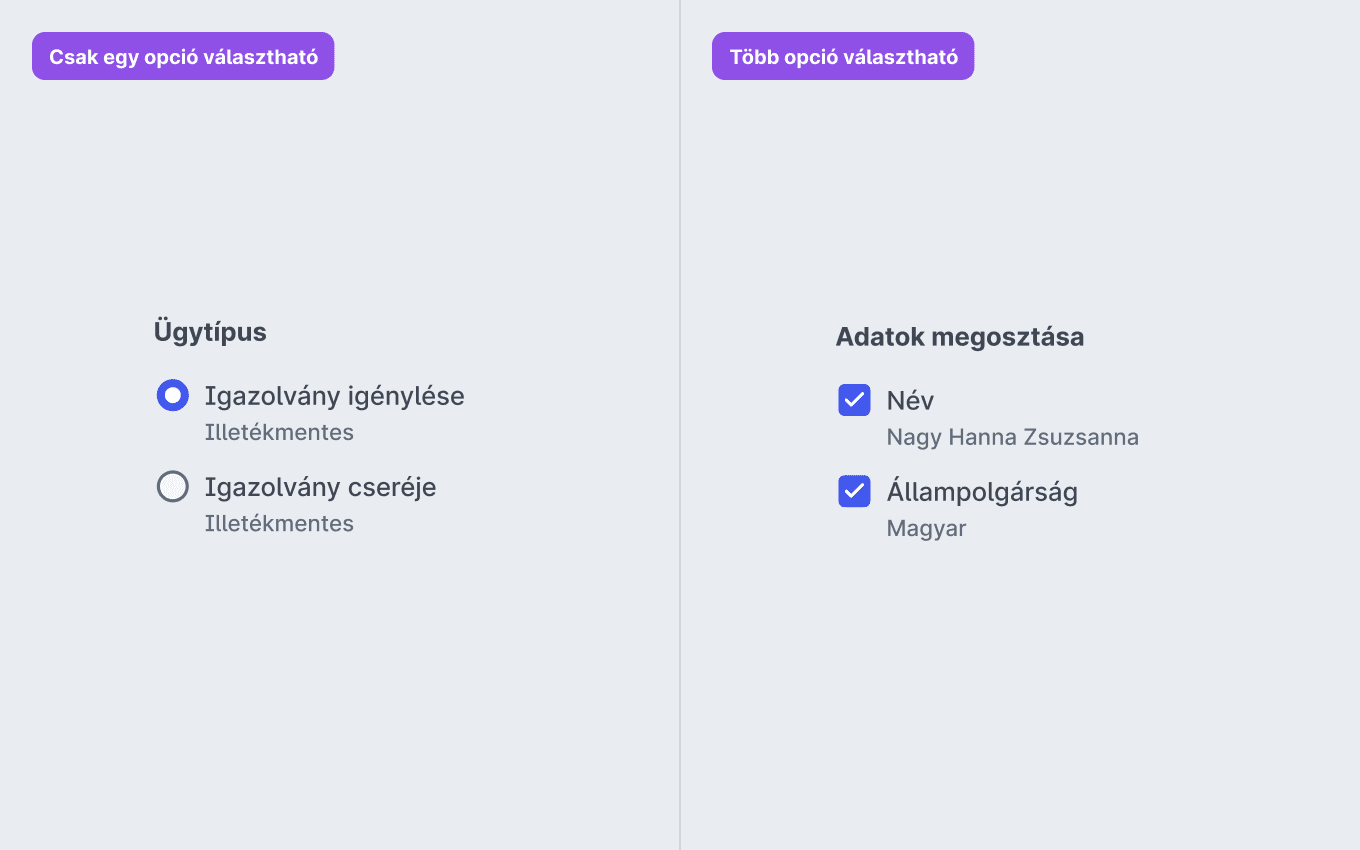Click the filled dot of the selected radio
1360x850 pixels.
pos(173,396)
